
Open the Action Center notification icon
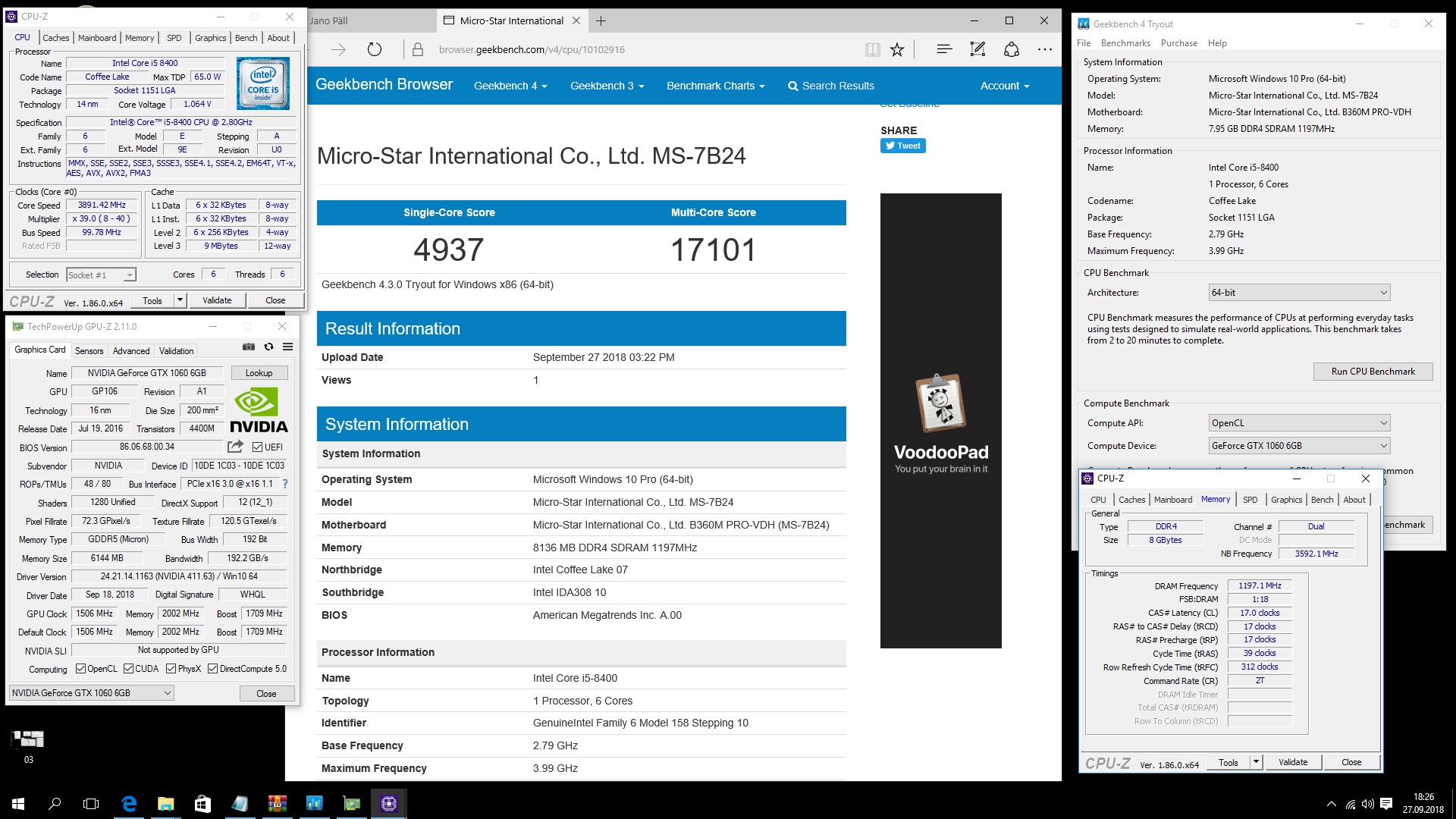point(1386,804)
